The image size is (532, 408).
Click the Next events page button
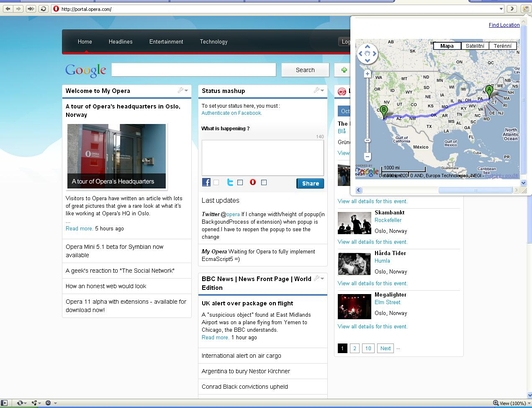tap(385, 348)
